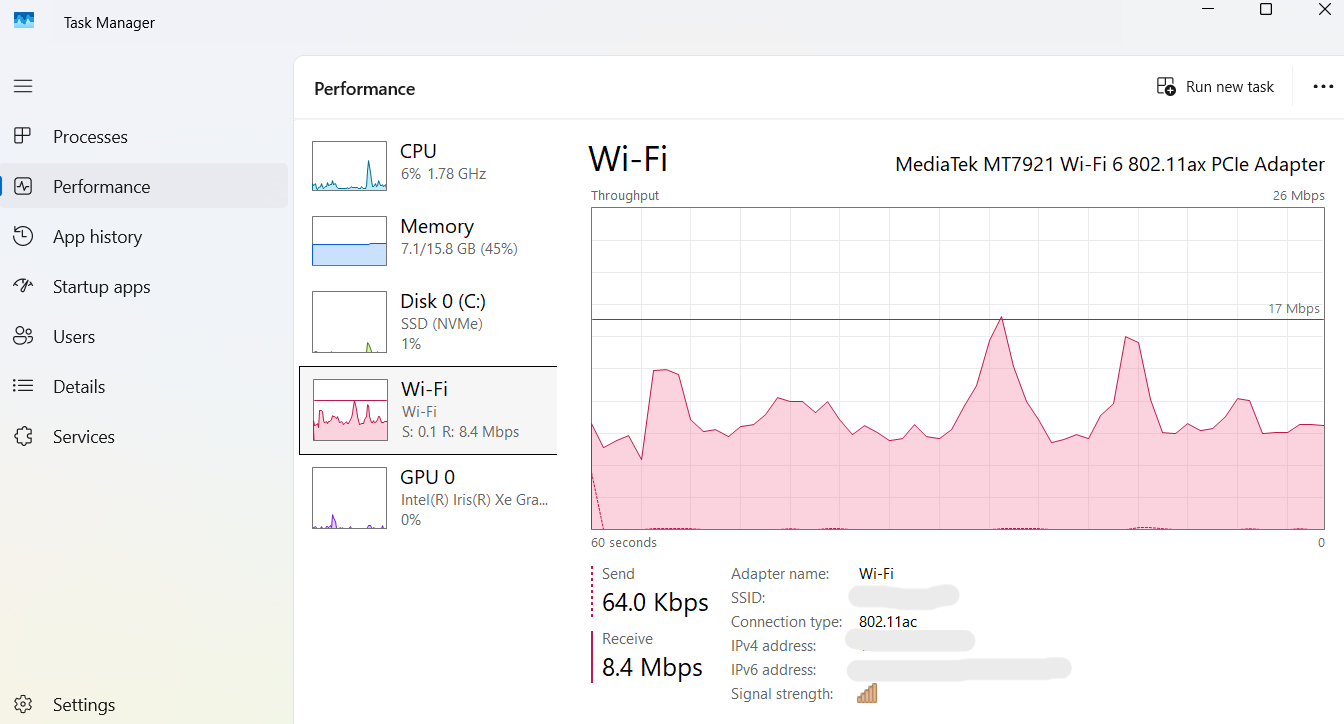
Task: Click the Startup apps gauge icon
Action: pyautogui.click(x=23, y=287)
